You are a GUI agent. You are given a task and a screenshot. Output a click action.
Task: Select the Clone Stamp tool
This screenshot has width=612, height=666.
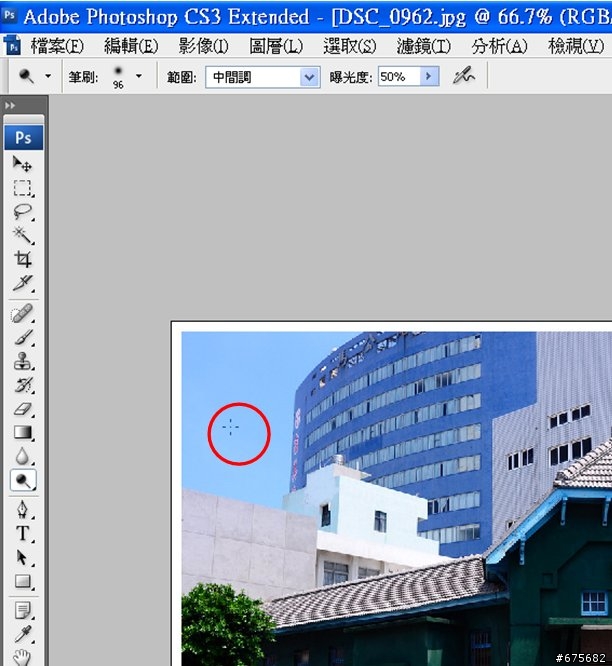pos(22,361)
